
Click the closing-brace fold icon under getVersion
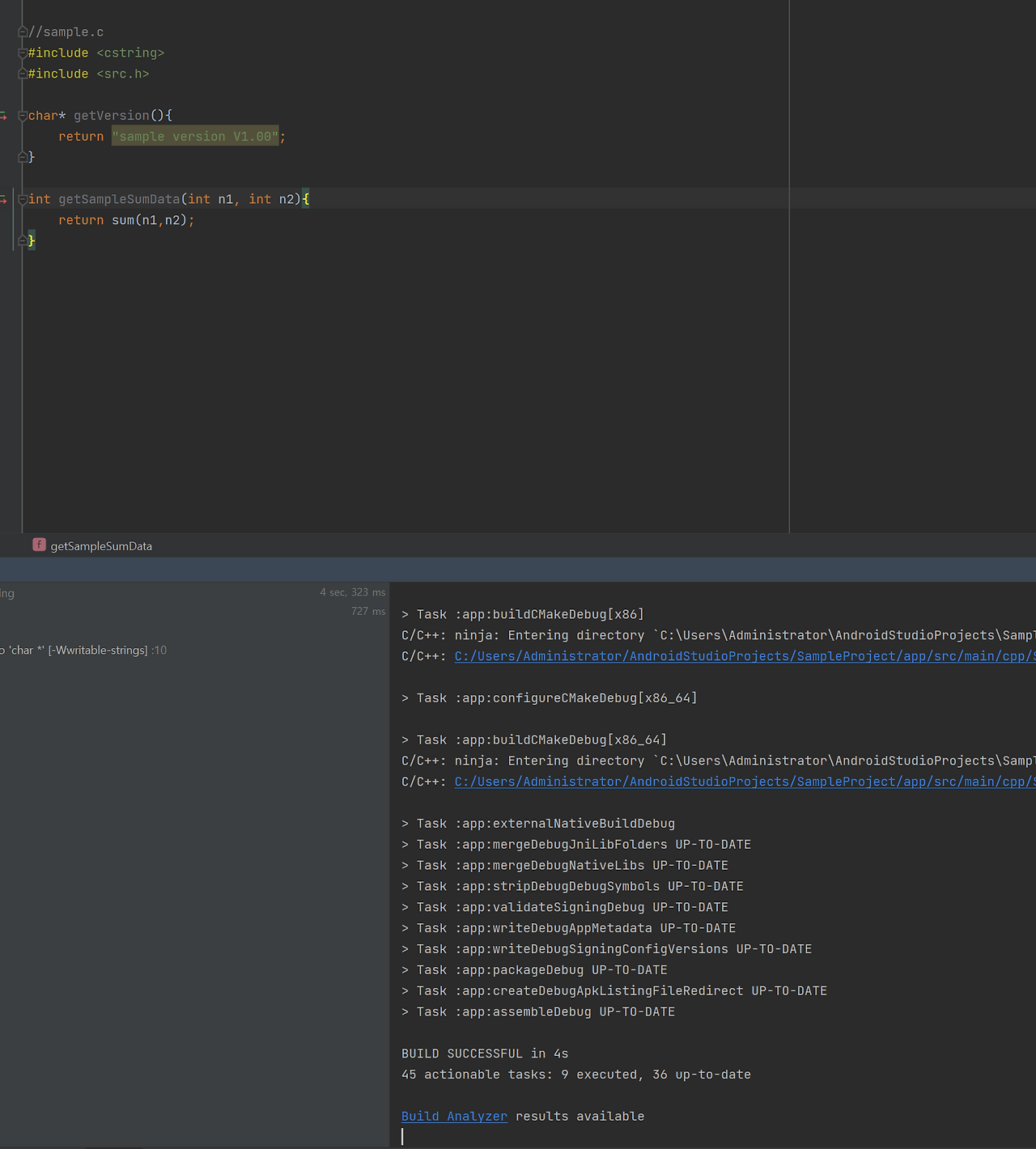coord(23,157)
